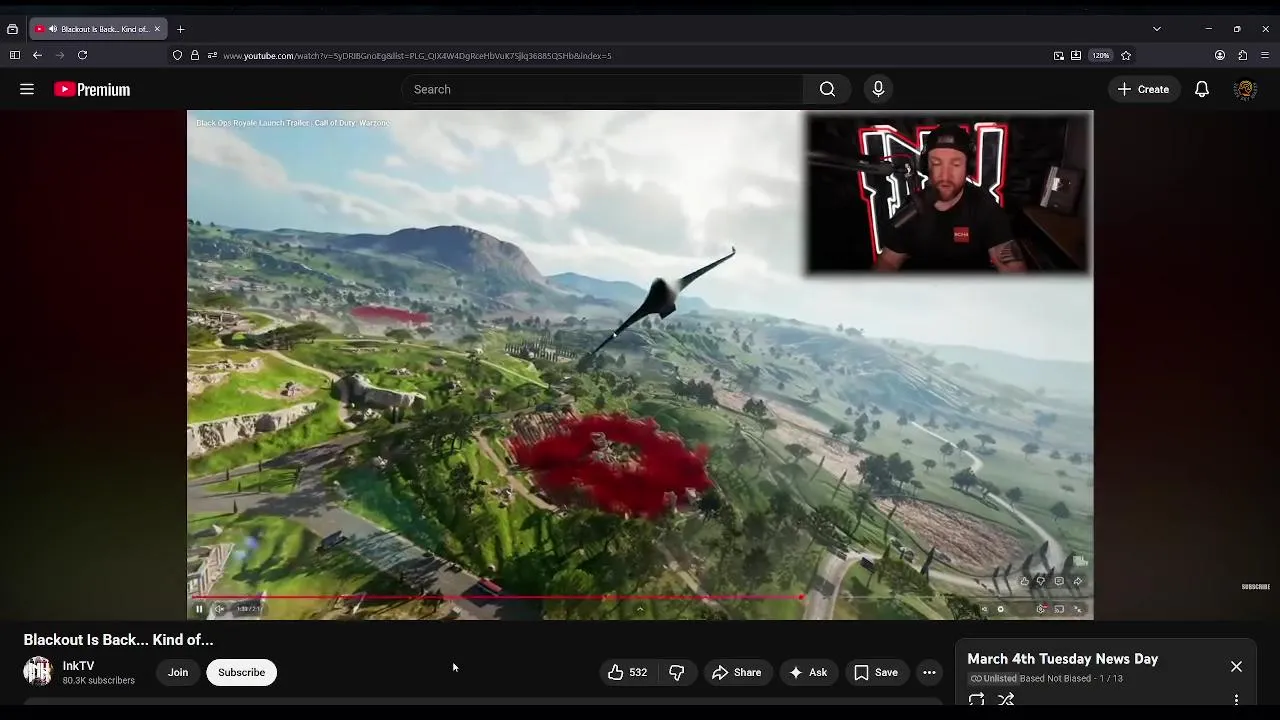Screen dimensions: 1280x720
Task: Open playlist options three-dot menu
Action: tap(1236, 700)
